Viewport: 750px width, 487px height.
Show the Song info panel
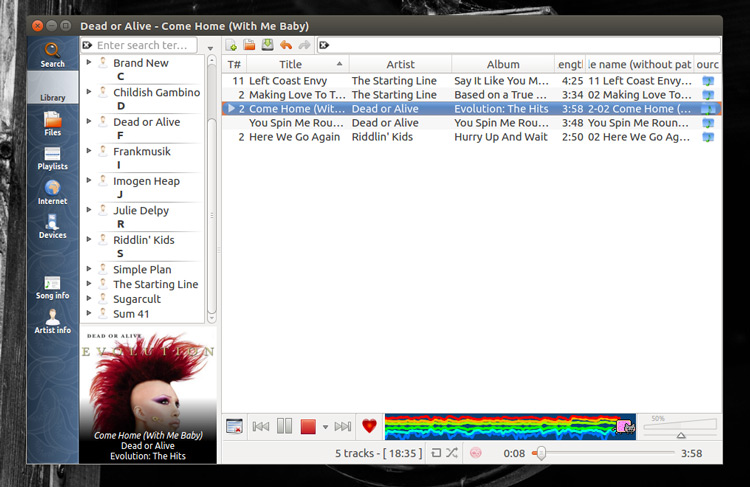[x=52, y=288]
